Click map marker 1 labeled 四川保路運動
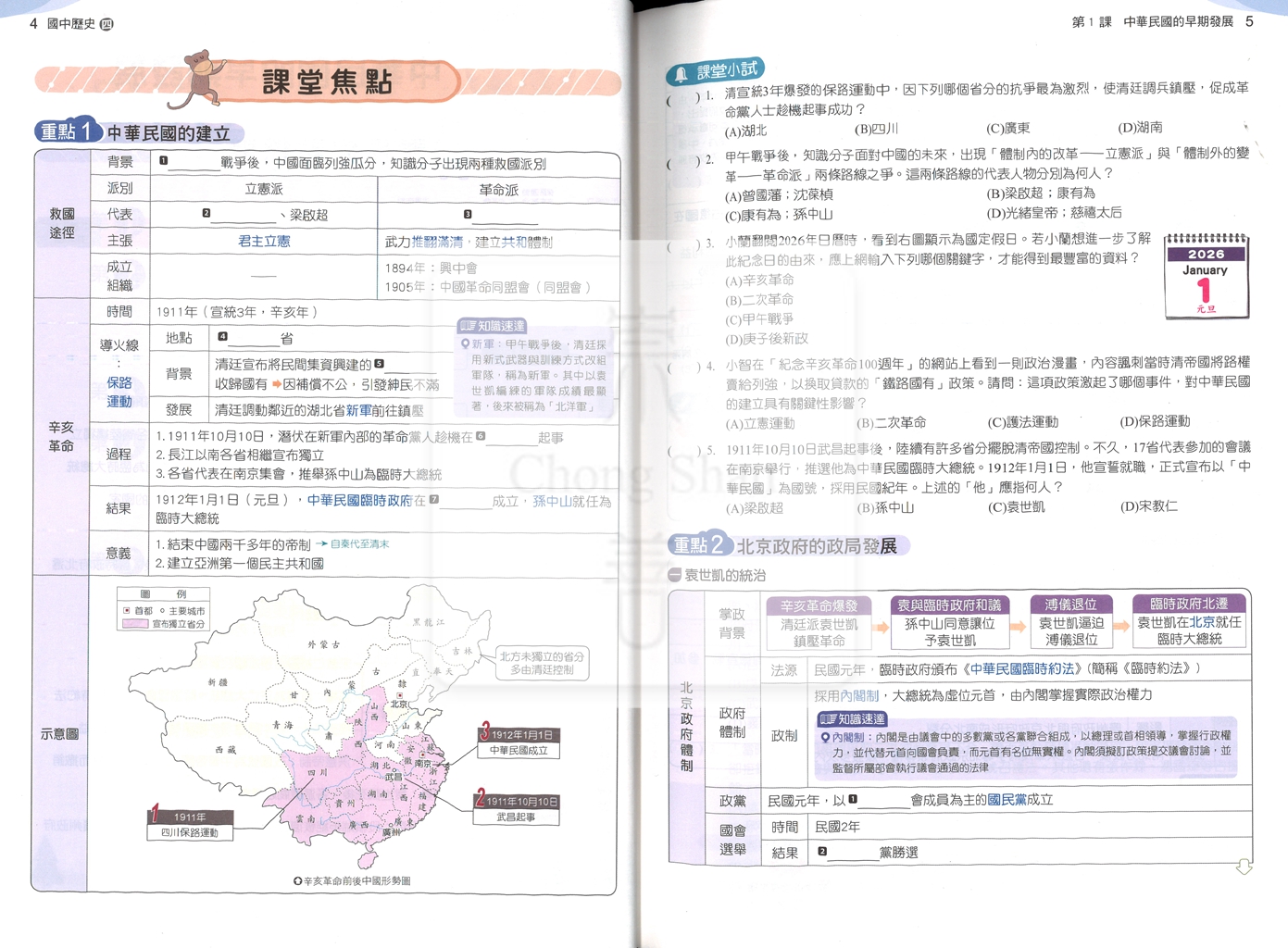The image size is (1288, 948). [x=190, y=823]
